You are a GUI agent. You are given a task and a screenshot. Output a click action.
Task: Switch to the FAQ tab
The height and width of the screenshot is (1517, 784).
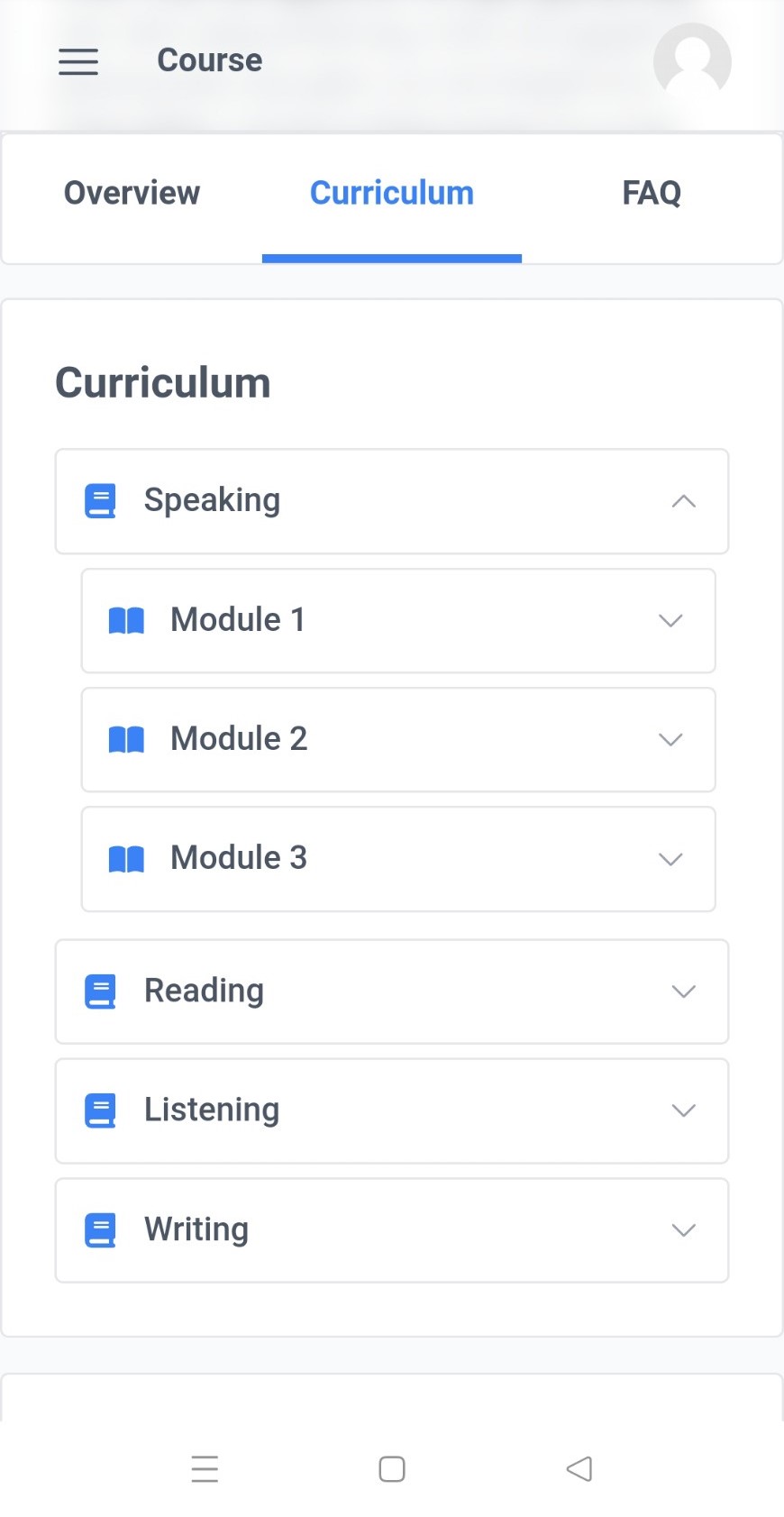[652, 193]
